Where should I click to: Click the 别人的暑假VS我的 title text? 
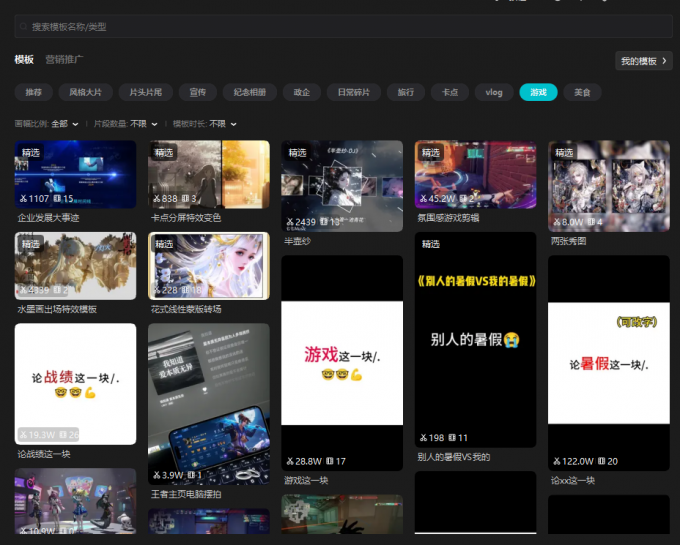tap(453, 457)
